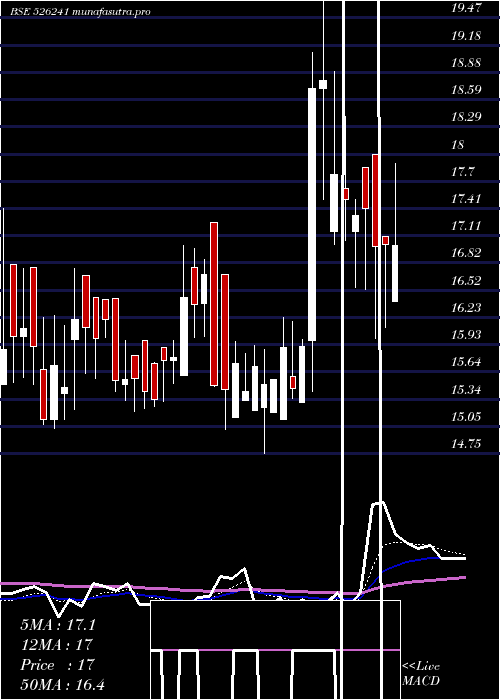Click the tallest white candlestick reaching 18.59
Screen dimensions: 500x700
click(312, 215)
